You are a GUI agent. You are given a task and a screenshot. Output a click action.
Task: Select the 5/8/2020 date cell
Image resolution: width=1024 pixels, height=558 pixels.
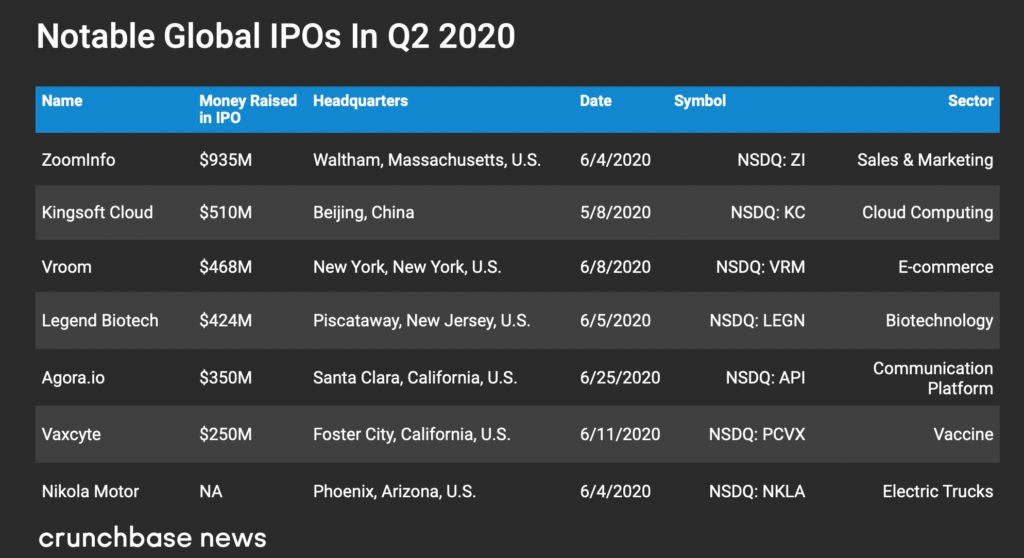click(615, 212)
